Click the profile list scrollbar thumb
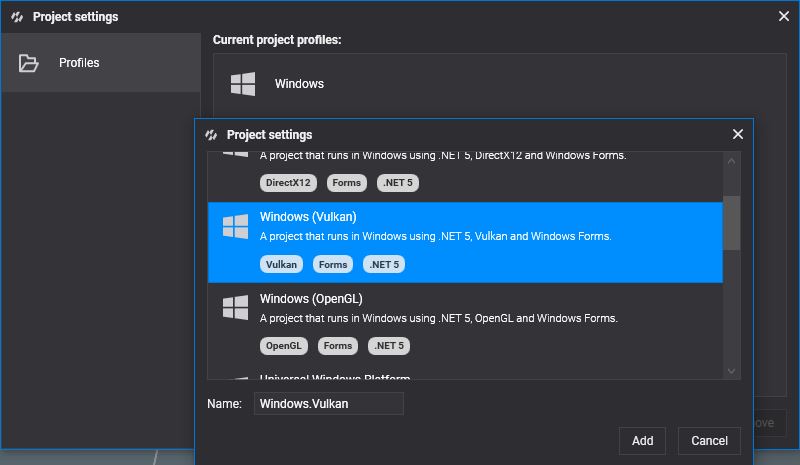The width and height of the screenshot is (800, 465). [732, 222]
